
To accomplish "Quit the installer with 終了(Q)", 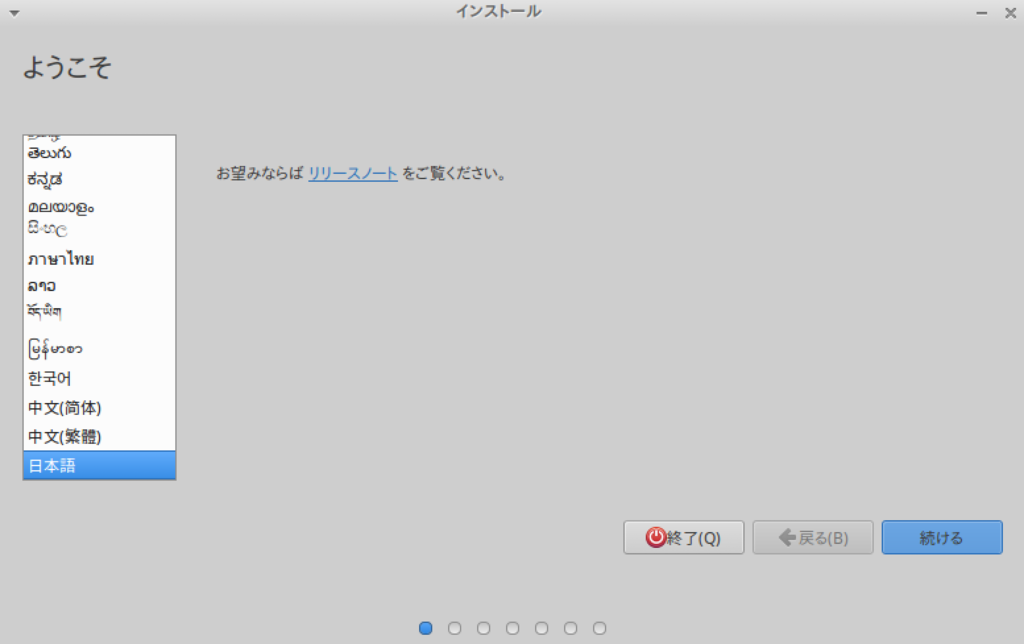I will (x=684, y=537).
